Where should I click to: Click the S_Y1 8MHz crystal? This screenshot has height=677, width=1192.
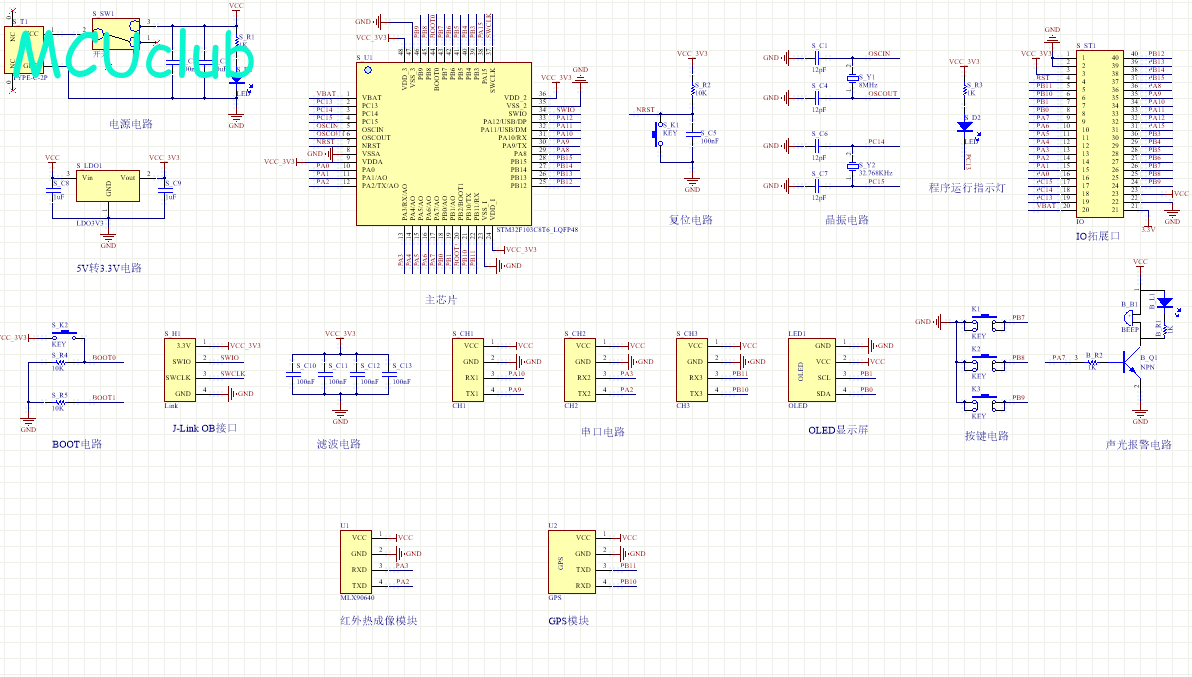coord(853,78)
